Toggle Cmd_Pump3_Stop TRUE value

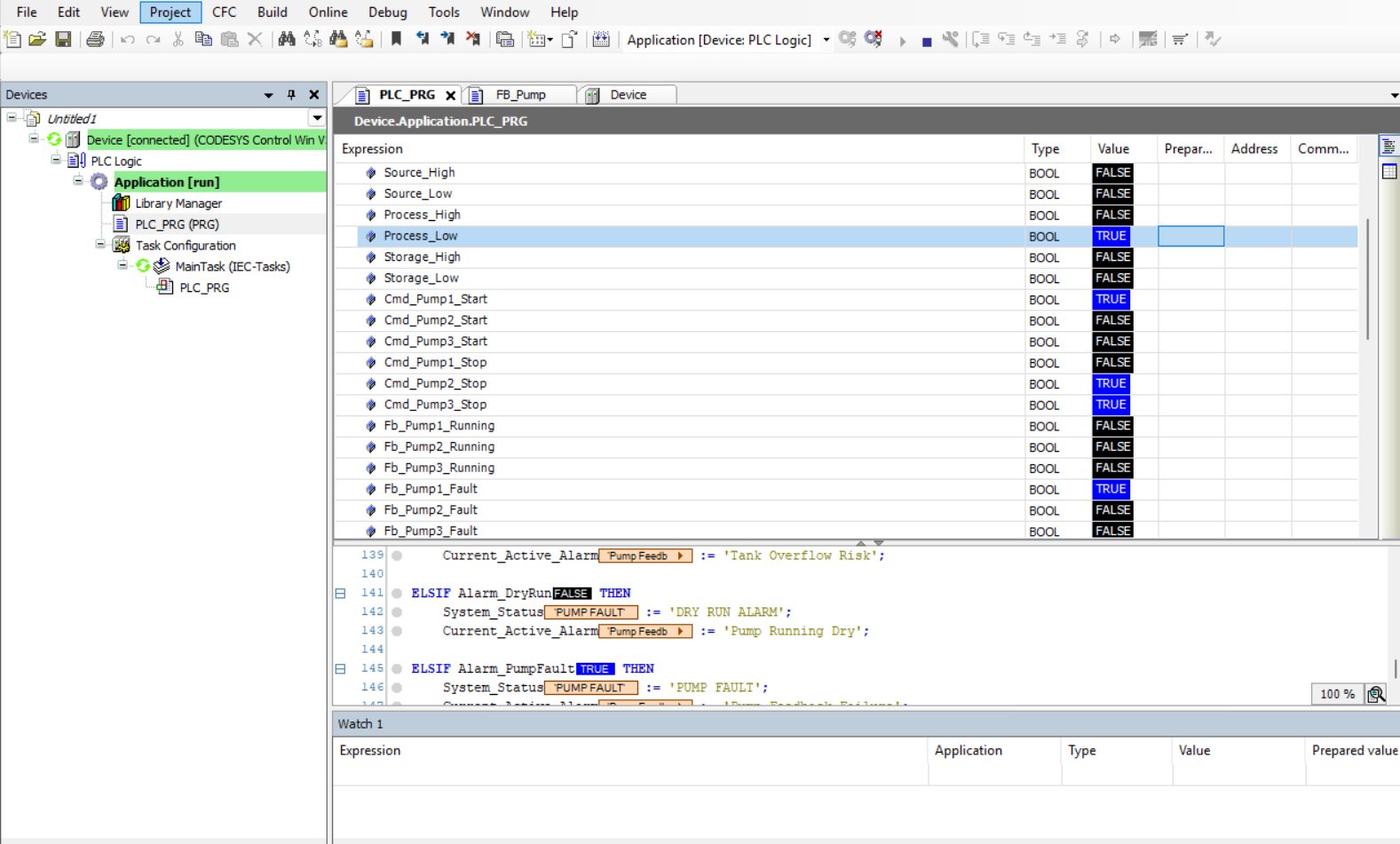[1111, 405]
